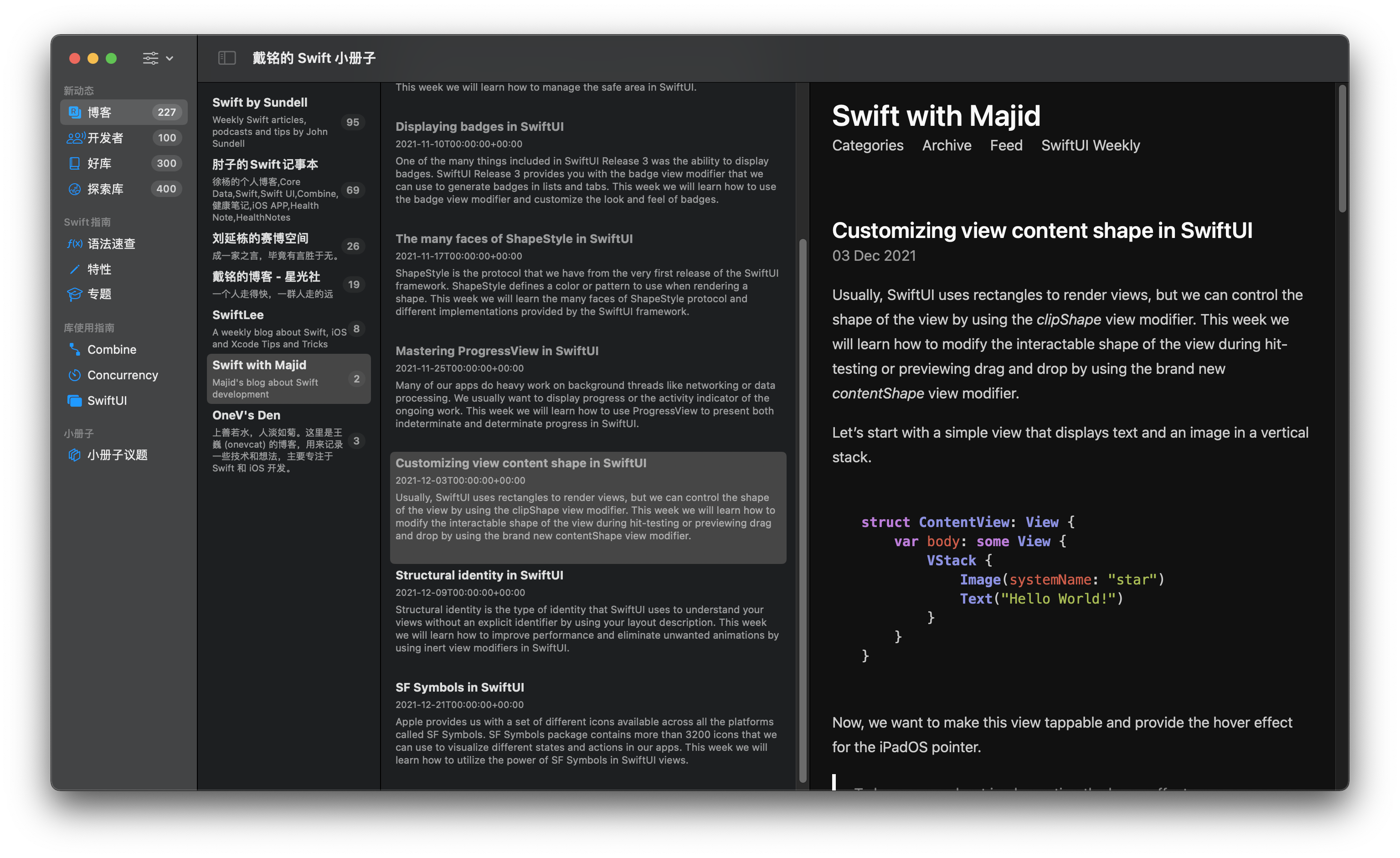
Task: Open the Concurrency guide label
Action: [123, 375]
